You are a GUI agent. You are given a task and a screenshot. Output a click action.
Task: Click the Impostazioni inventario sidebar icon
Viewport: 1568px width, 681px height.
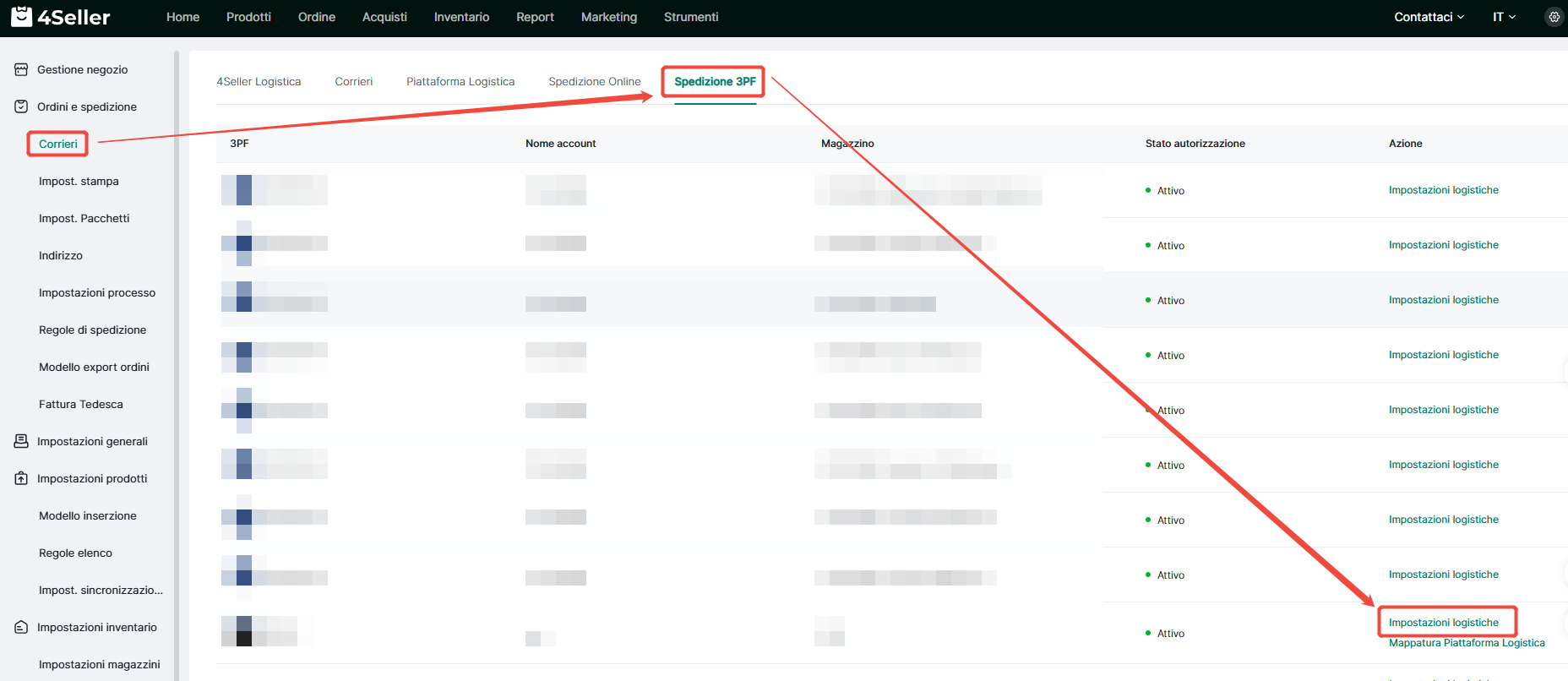pos(21,627)
